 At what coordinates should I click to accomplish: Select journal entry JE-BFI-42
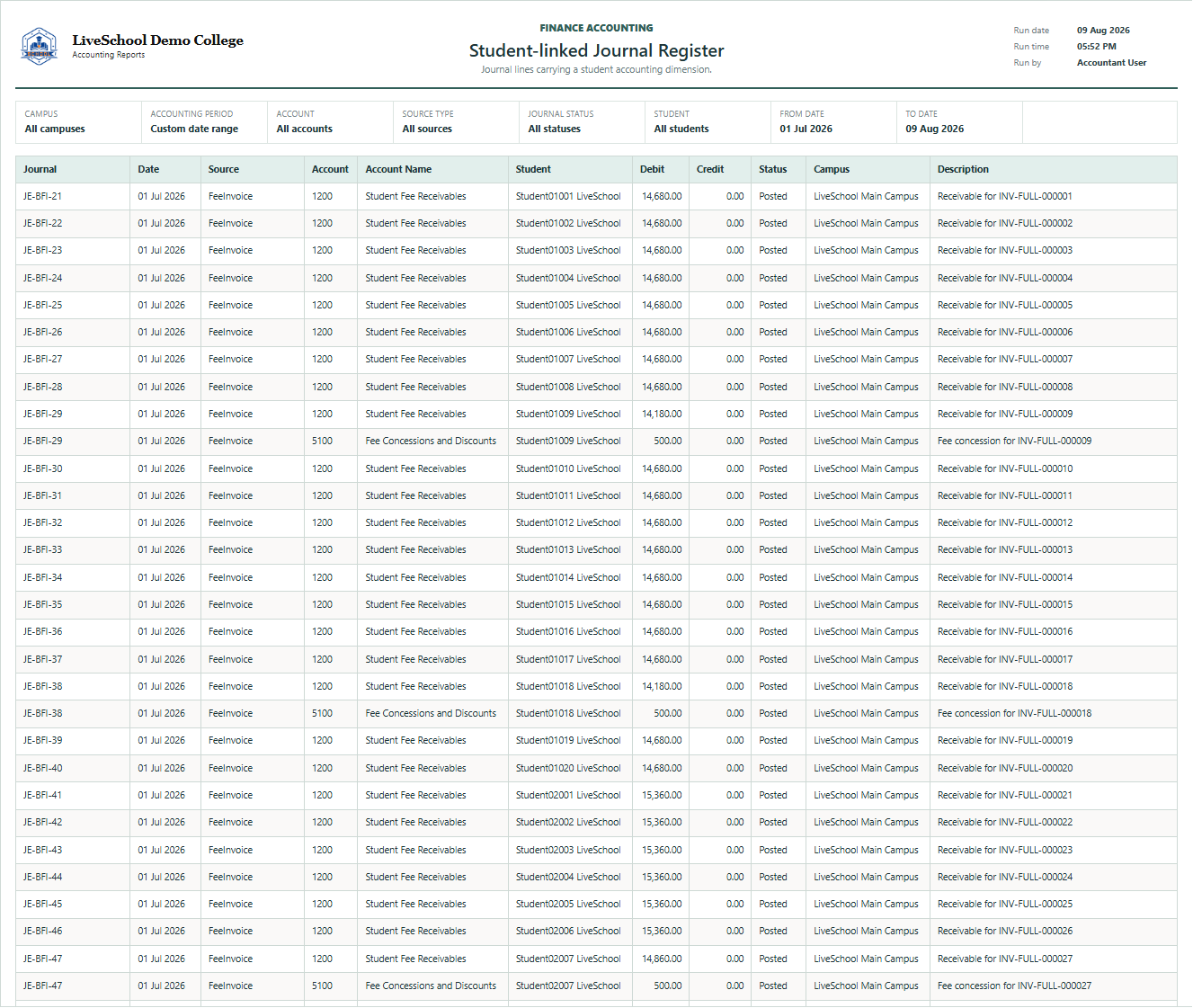(x=43, y=822)
